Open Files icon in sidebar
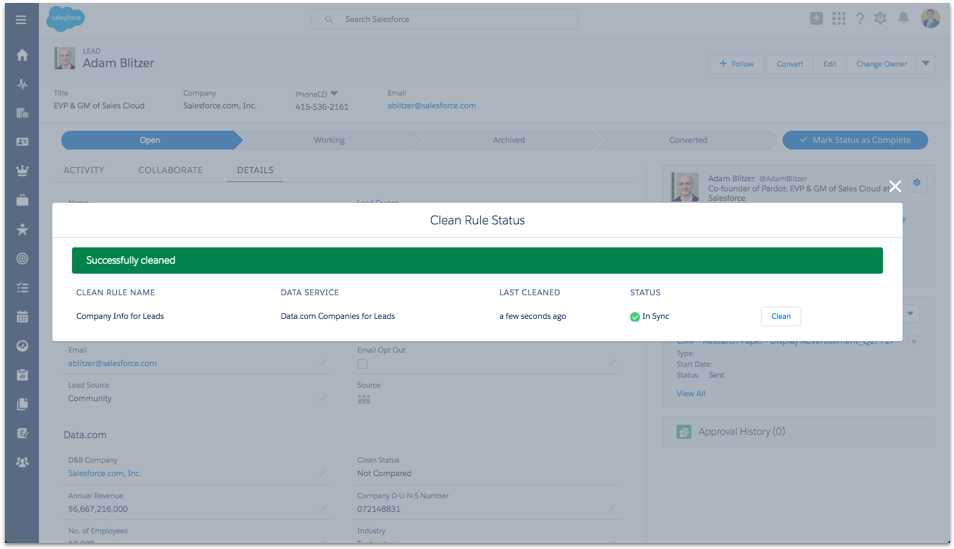The image size is (954, 549). (x=22, y=404)
